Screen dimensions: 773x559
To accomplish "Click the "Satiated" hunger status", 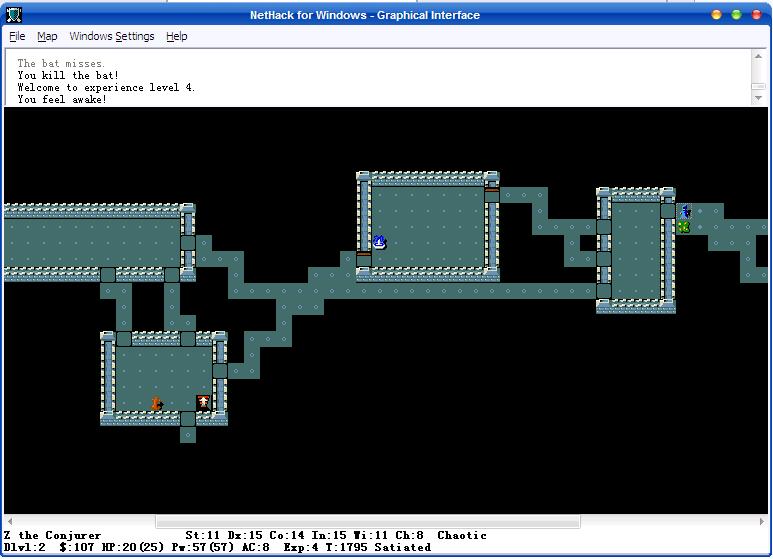I will (402, 547).
